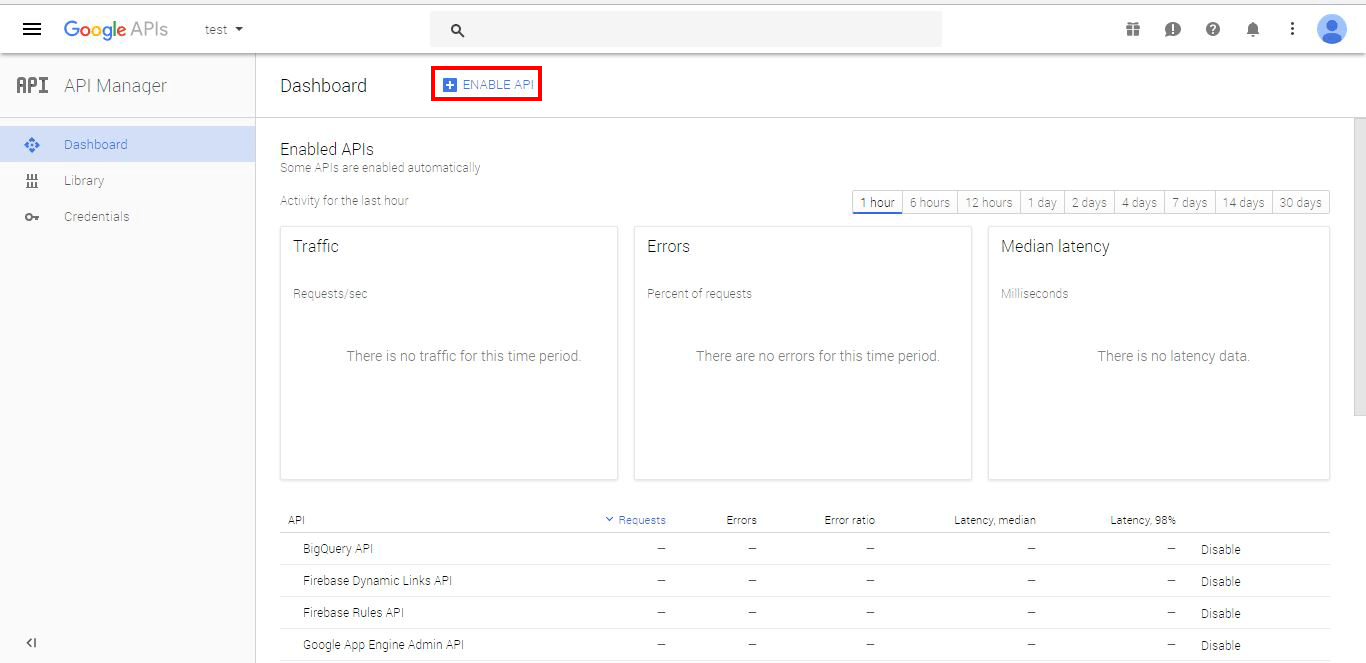
Task: Click the API column header
Action: (296, 520)
